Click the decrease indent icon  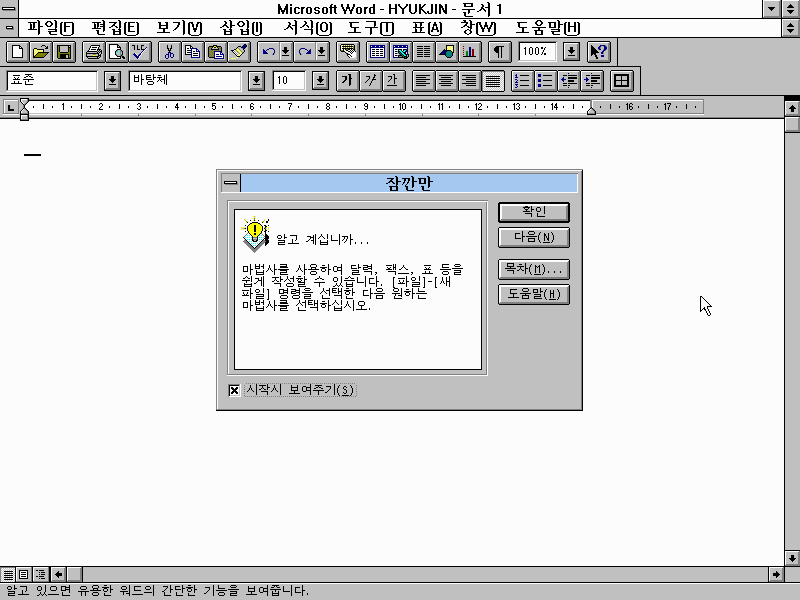coord(569,81)
